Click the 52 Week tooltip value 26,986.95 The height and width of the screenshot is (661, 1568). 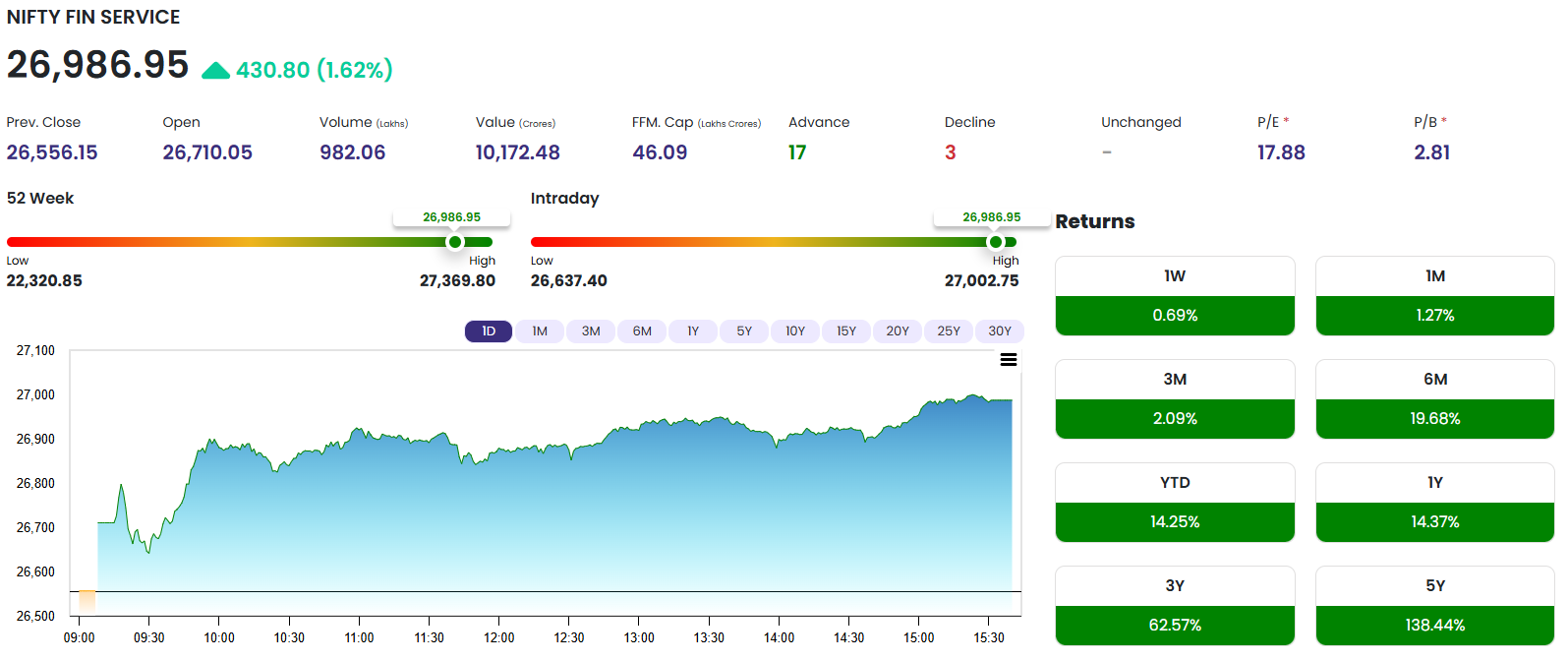click(452, 217)
